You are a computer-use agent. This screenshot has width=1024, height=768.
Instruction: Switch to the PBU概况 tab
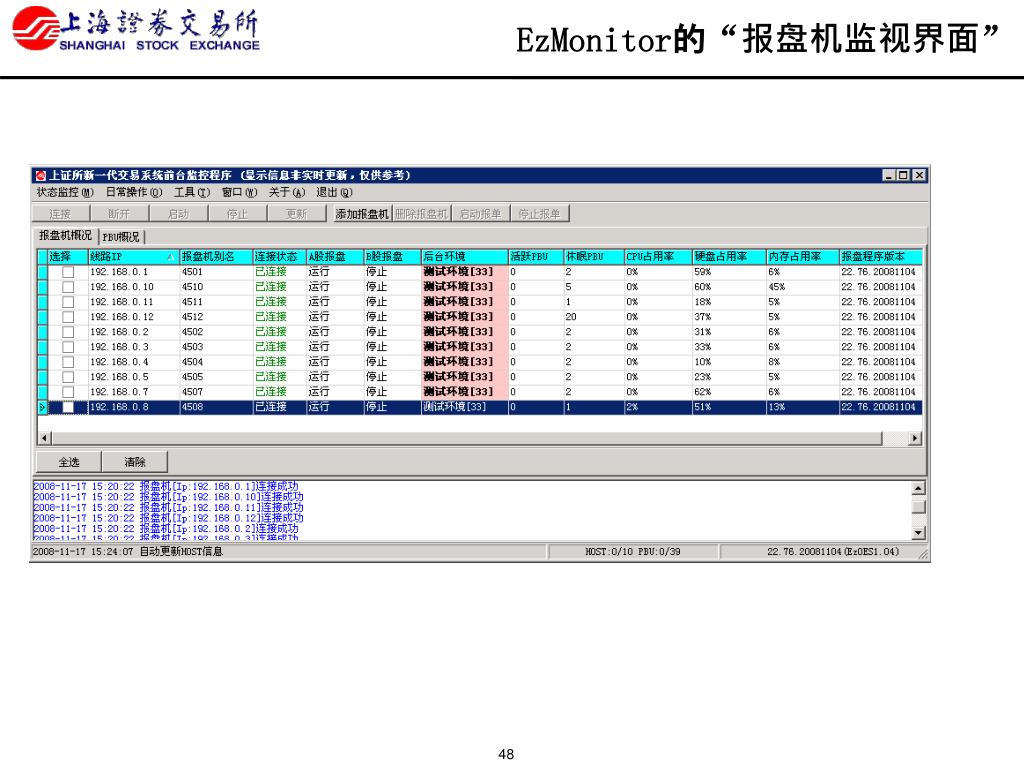pyautogui.click(x=121, y=237)
